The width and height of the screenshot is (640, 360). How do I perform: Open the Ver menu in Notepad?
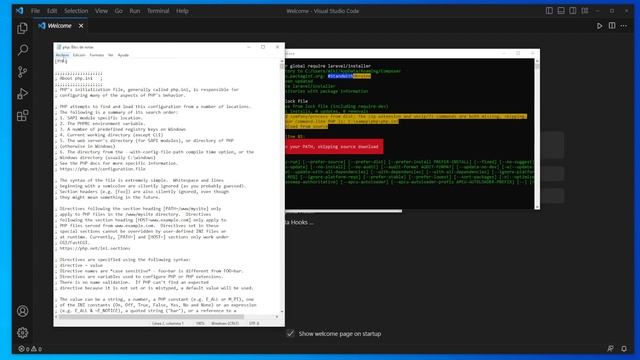pos(111,55)
